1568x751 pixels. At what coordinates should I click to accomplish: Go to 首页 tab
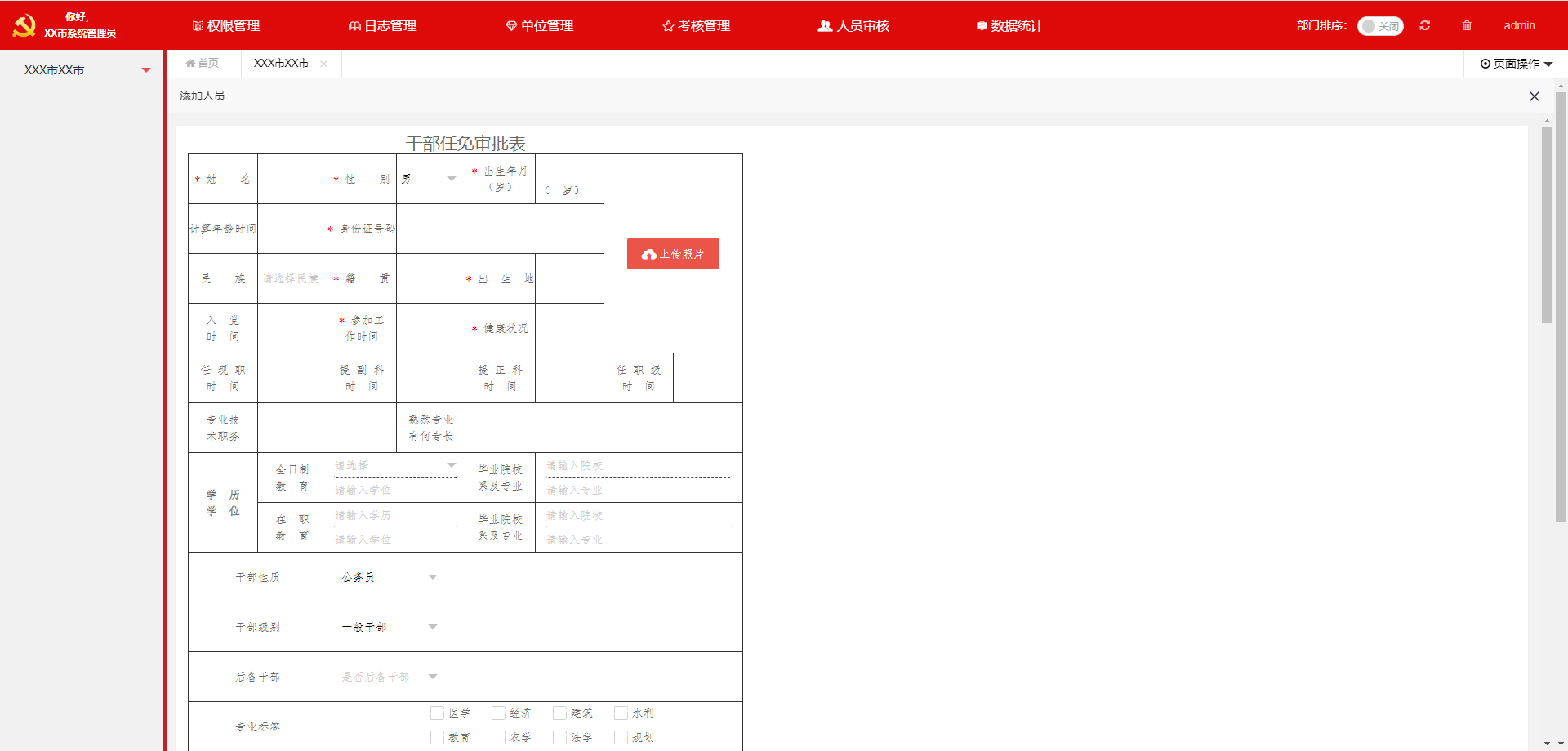pos(203,63)
